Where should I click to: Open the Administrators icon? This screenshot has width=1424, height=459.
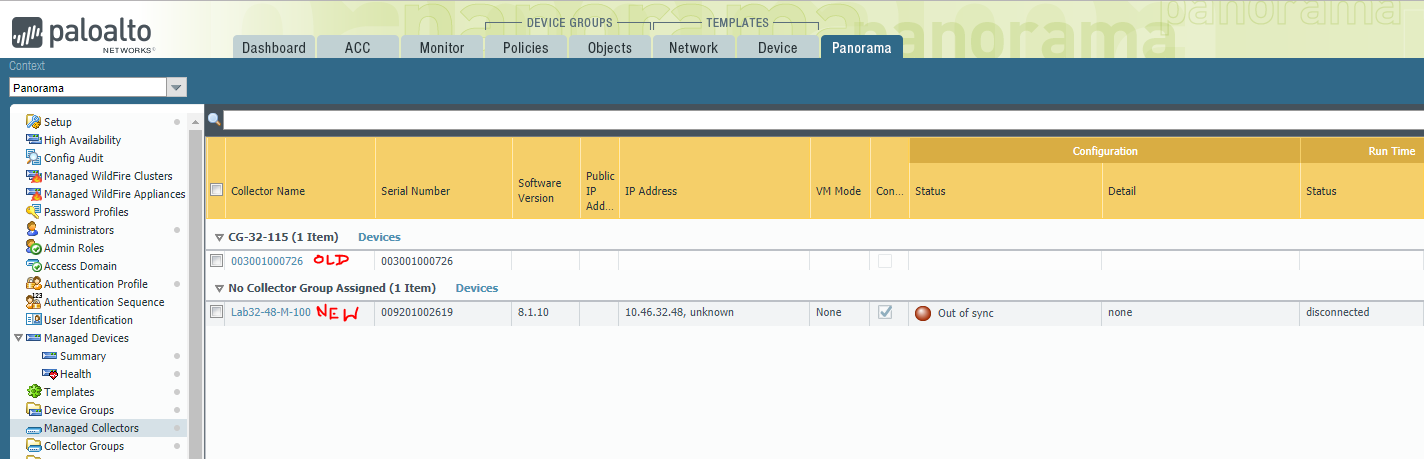tap(34, 230)
